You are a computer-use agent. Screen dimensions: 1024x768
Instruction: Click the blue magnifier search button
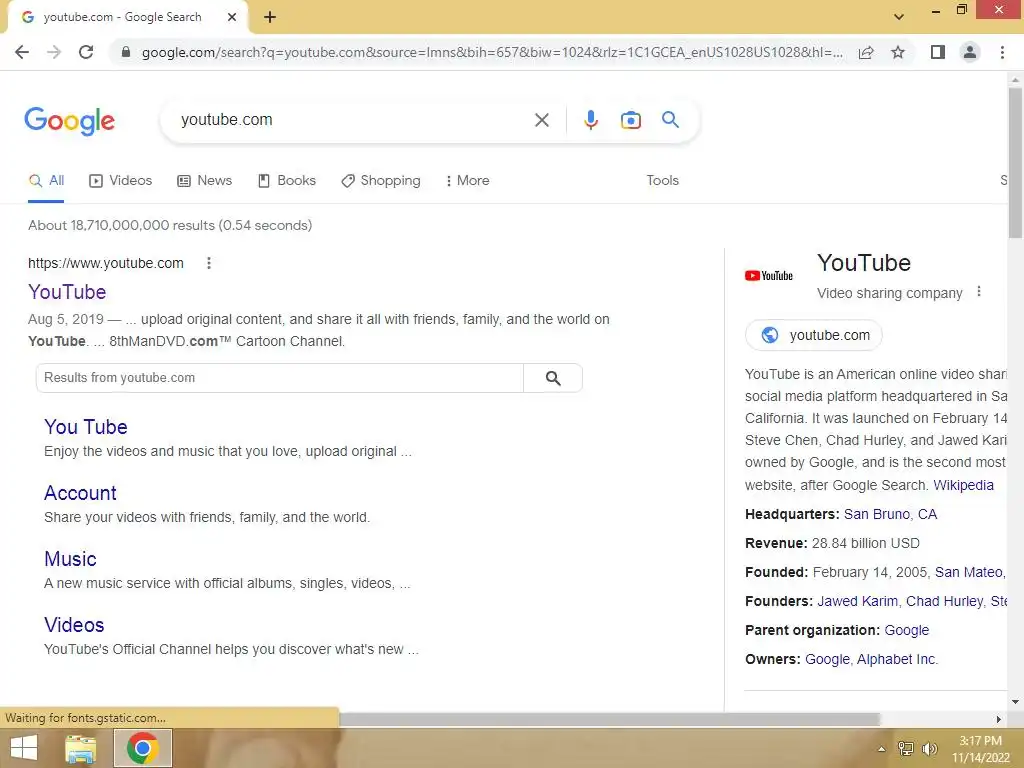670,120
